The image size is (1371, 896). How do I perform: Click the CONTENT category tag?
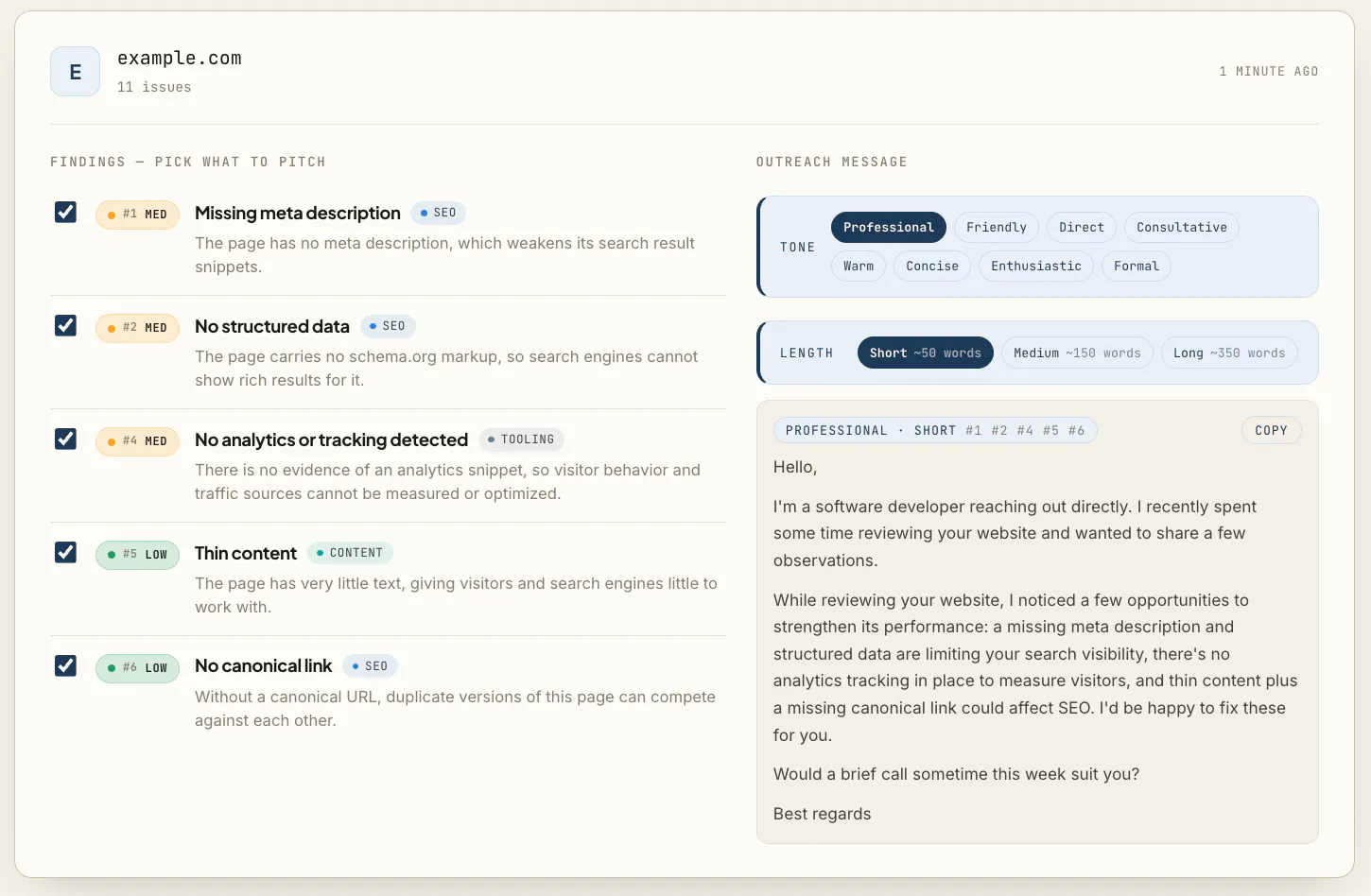350,553
